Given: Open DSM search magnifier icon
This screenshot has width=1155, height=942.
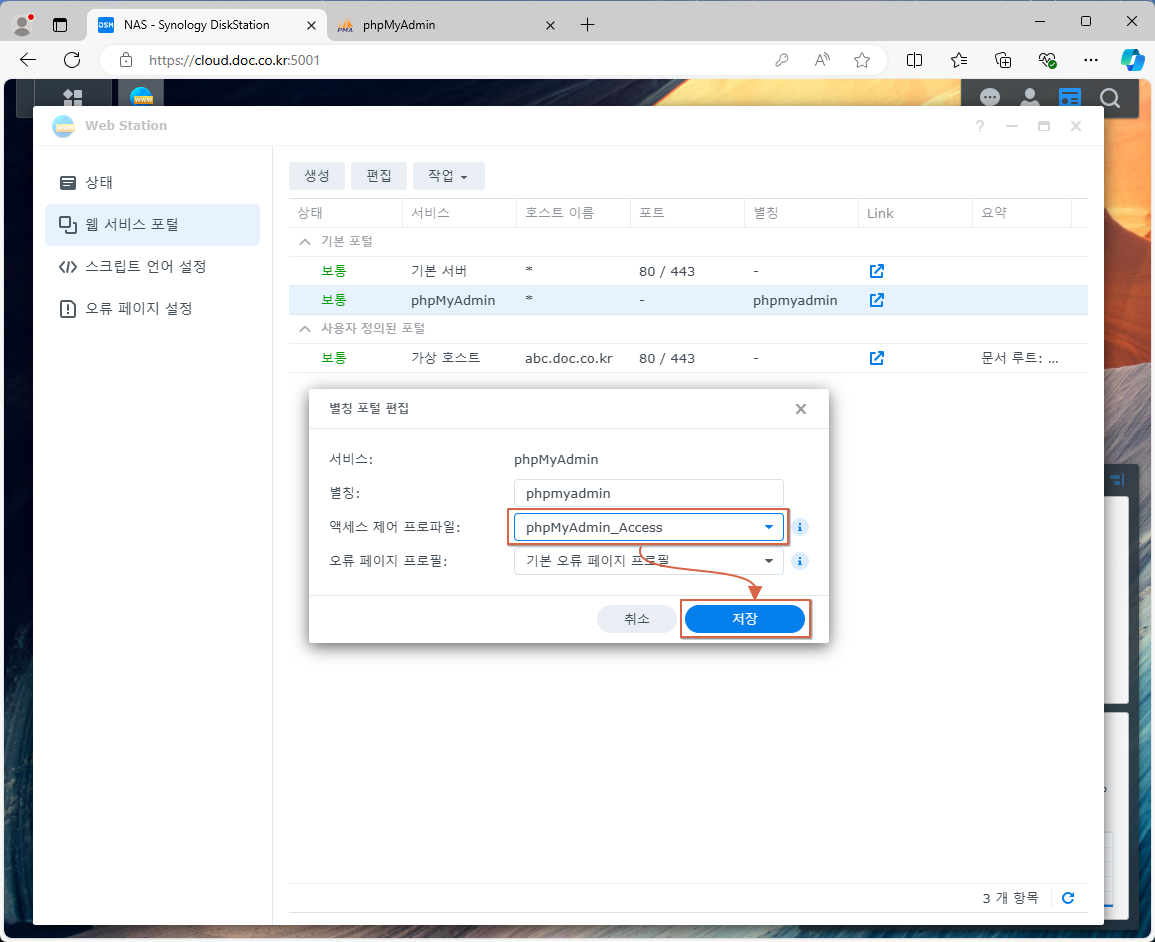Looking at the screenshot, I should 1109,97.
